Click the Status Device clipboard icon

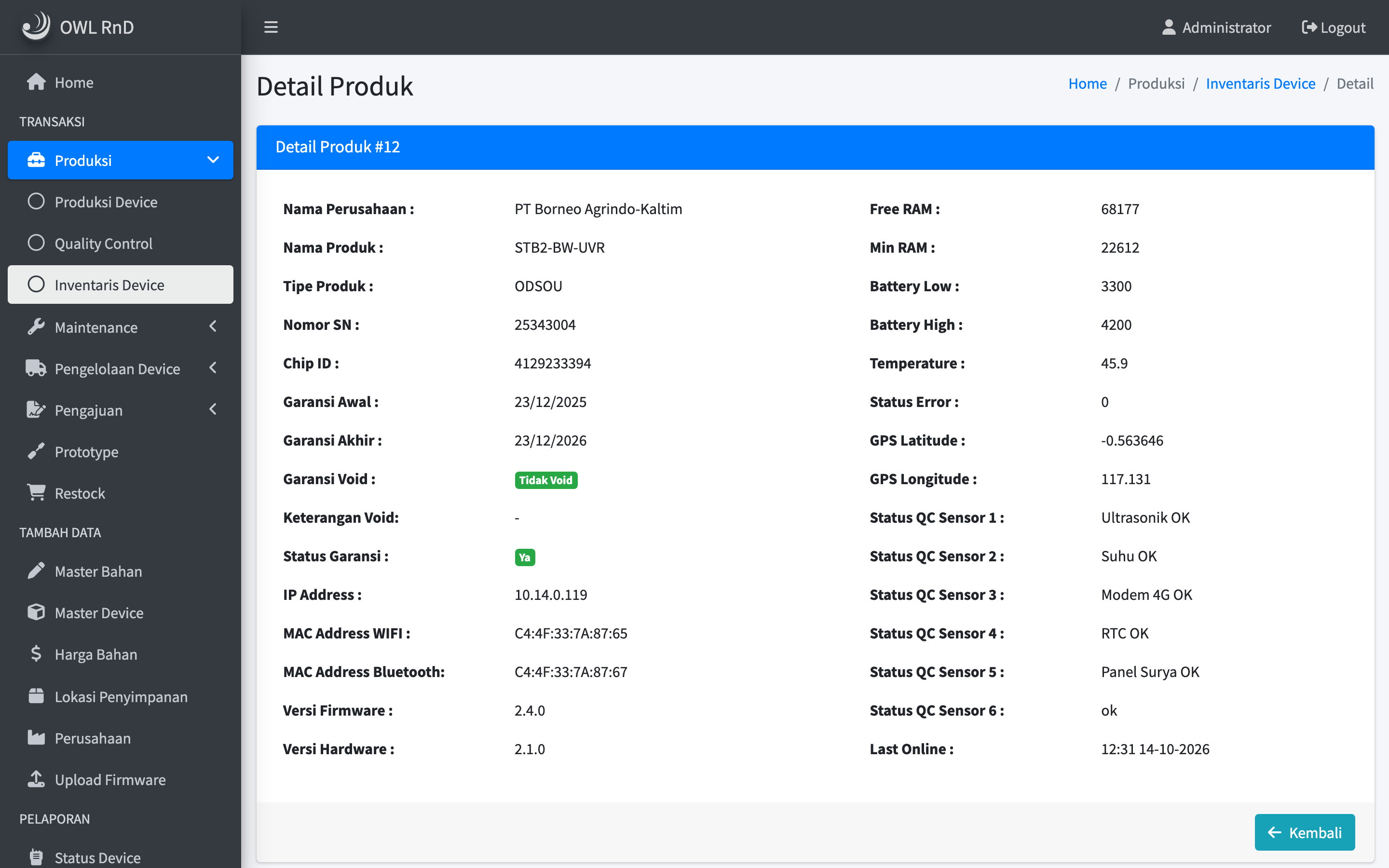(x=36, y=857)
